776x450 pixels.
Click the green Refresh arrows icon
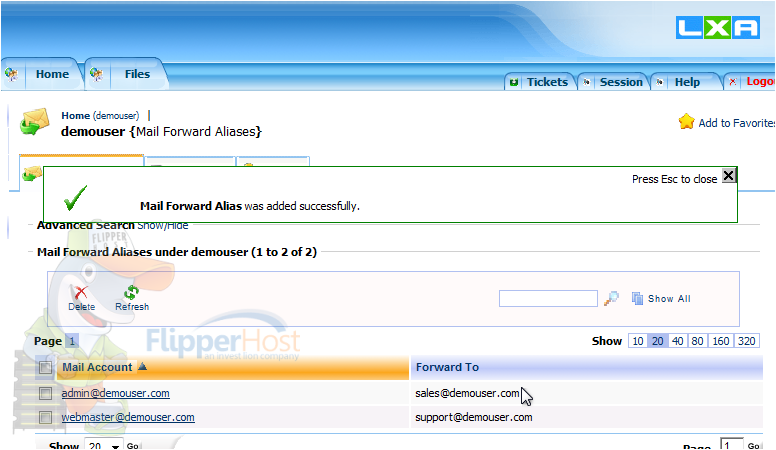pyautogui.click(x=132, y=292)
